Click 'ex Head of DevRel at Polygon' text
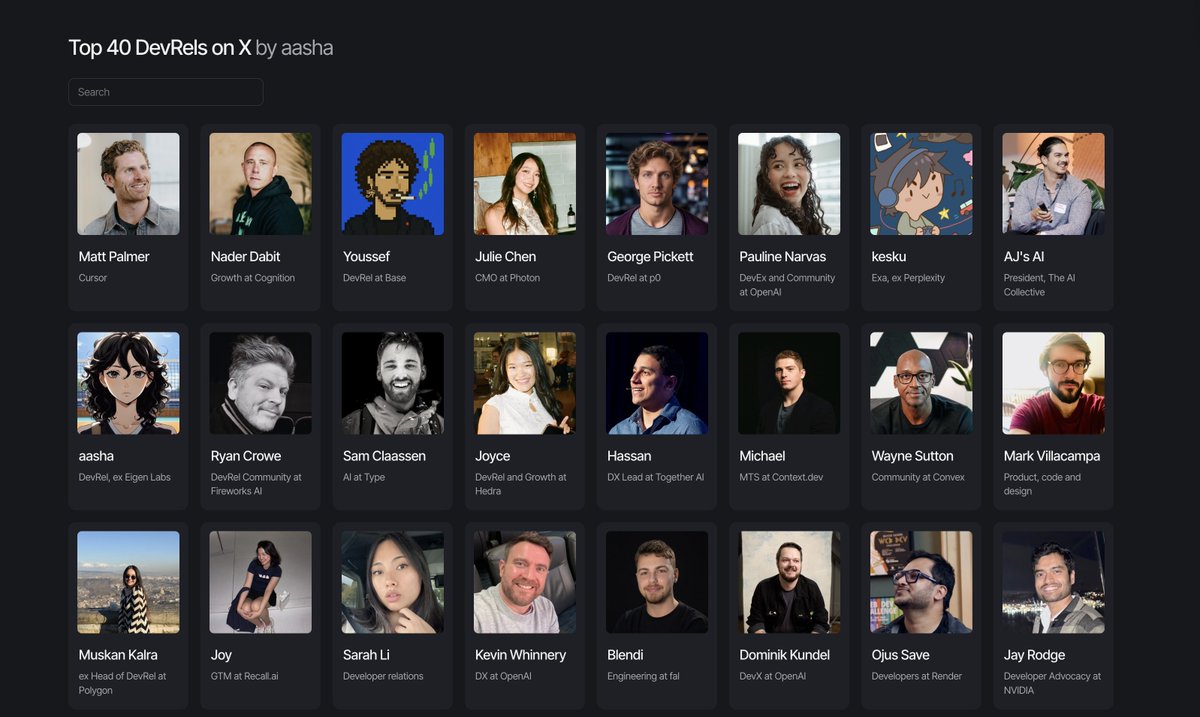1200x717 pixels. (x=123, y=683)
